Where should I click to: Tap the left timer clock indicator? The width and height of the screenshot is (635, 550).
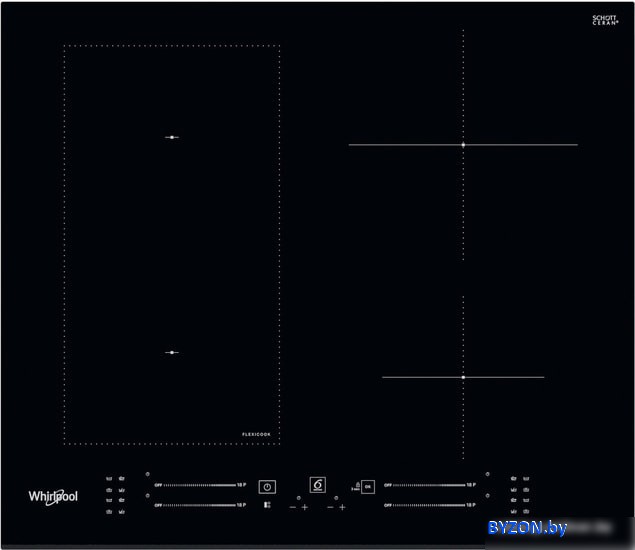click(x=298, y=498)
